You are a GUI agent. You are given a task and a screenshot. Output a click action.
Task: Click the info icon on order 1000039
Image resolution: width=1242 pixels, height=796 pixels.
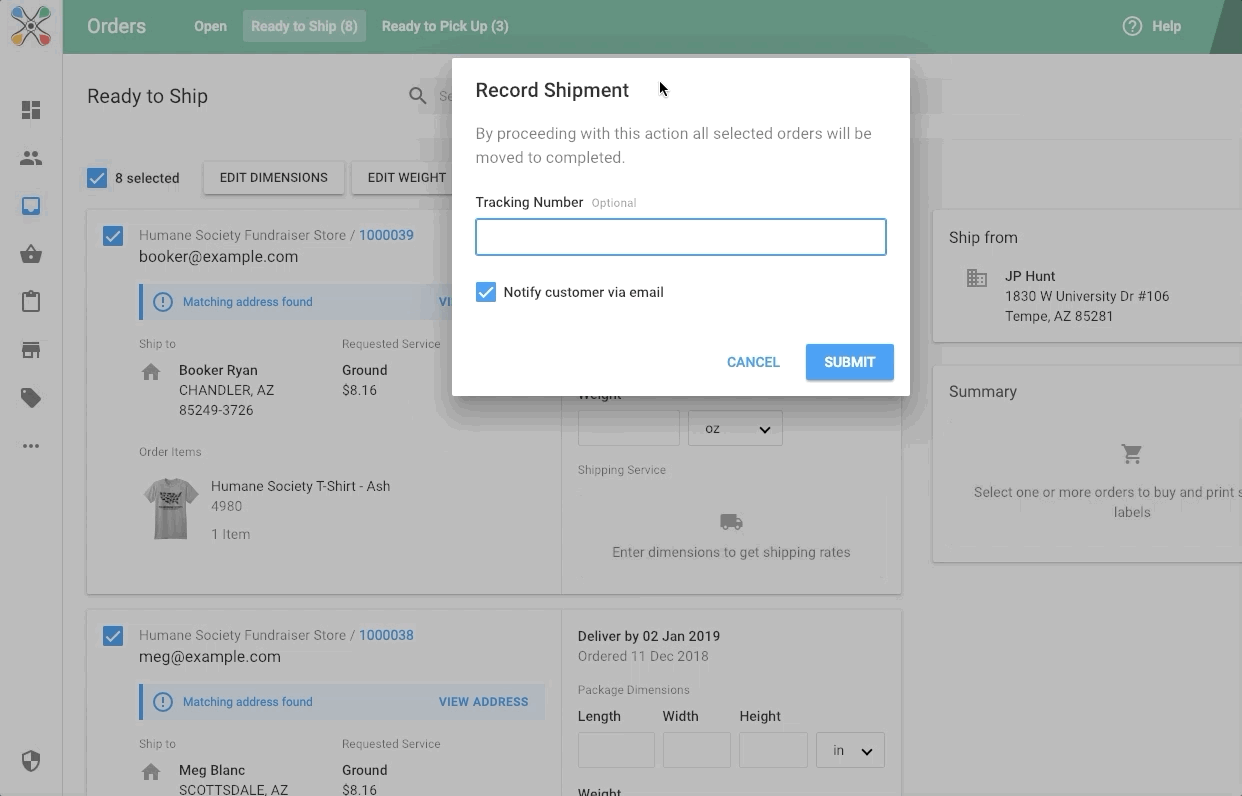tap(162, 302)
